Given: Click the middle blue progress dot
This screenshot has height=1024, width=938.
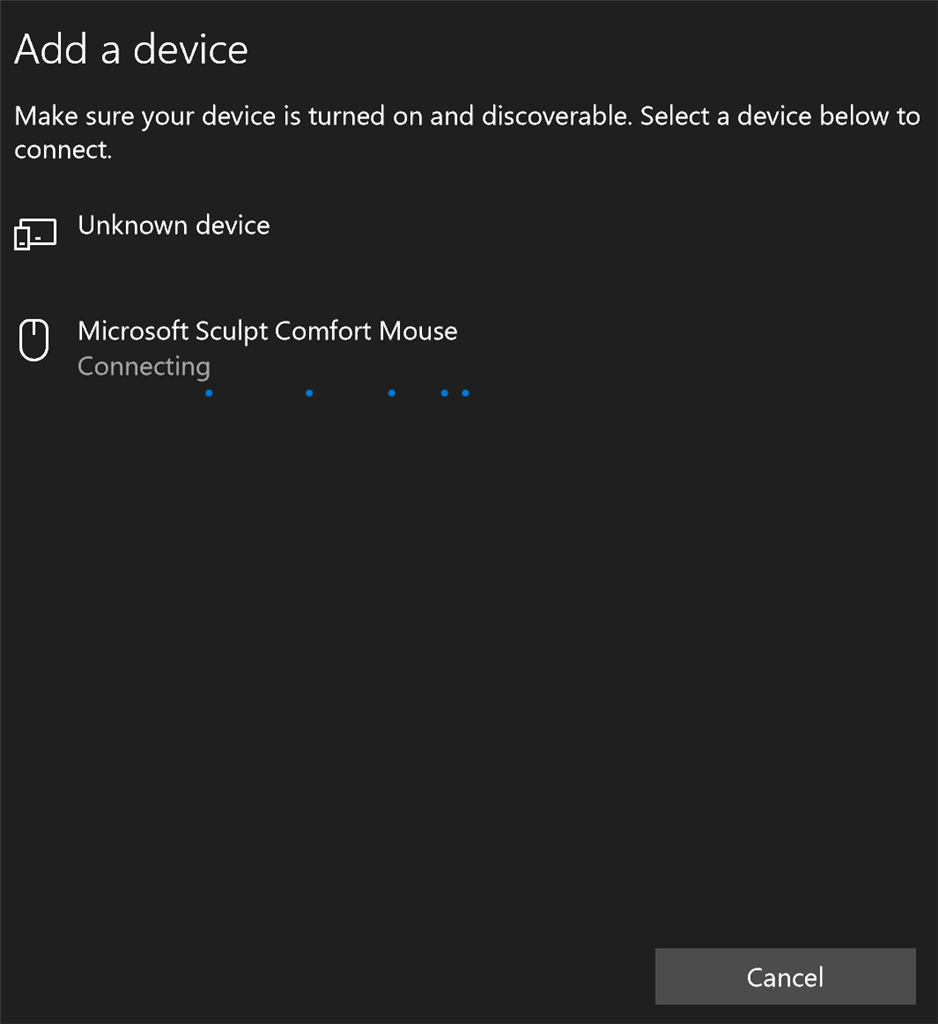Looking at the screenshot, I should pyautogui.click(x=392, y=393).
